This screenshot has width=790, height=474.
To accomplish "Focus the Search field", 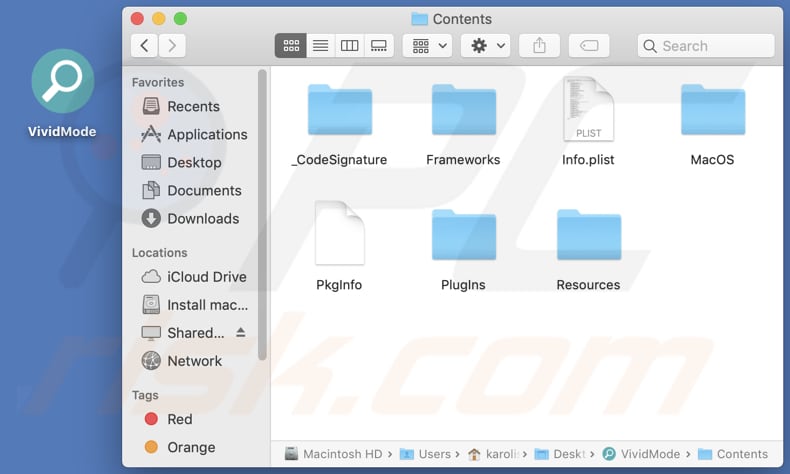I will click(x=706, y=46).
